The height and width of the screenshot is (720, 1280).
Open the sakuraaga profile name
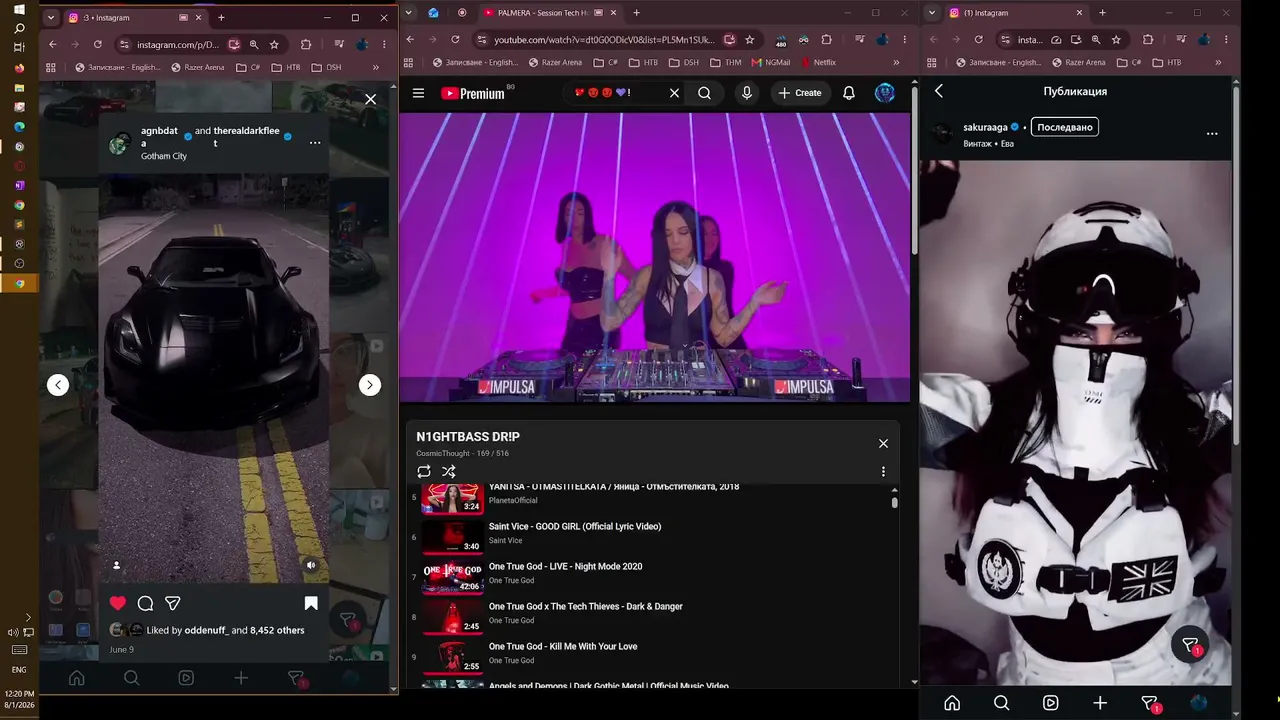click(985, 127)
